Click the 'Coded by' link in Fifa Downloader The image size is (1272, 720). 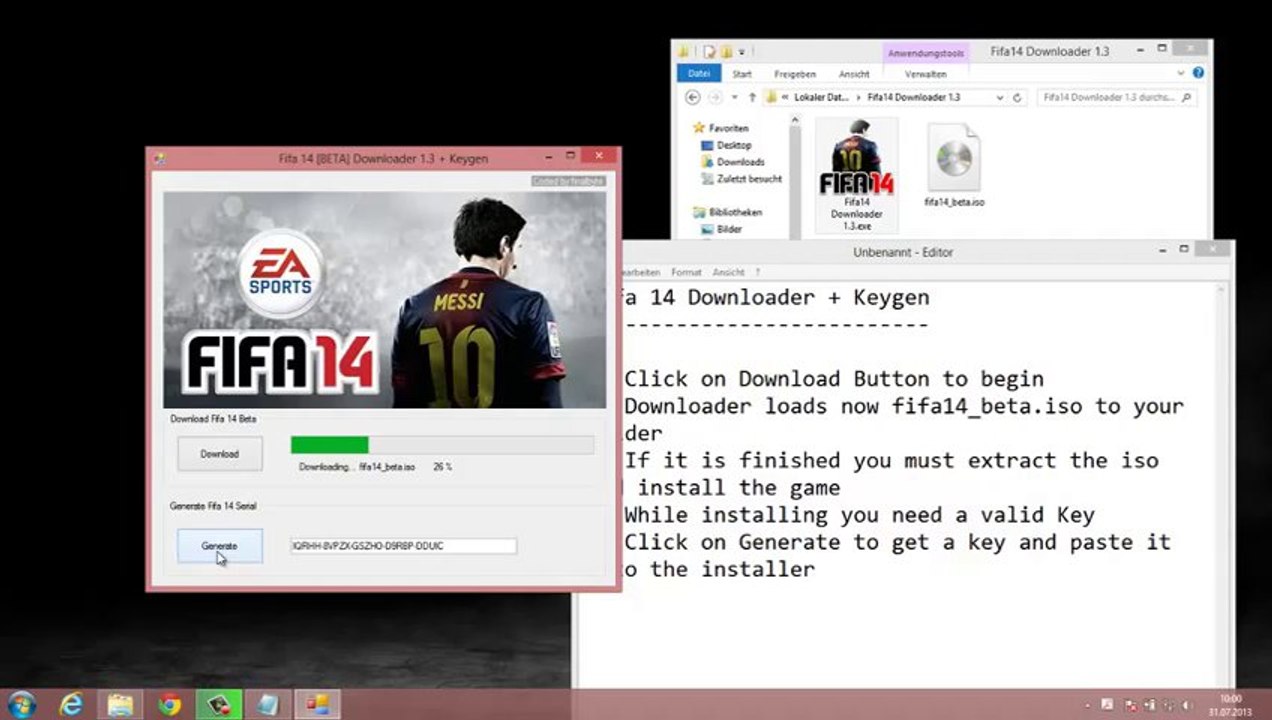(x=568, y=181)
